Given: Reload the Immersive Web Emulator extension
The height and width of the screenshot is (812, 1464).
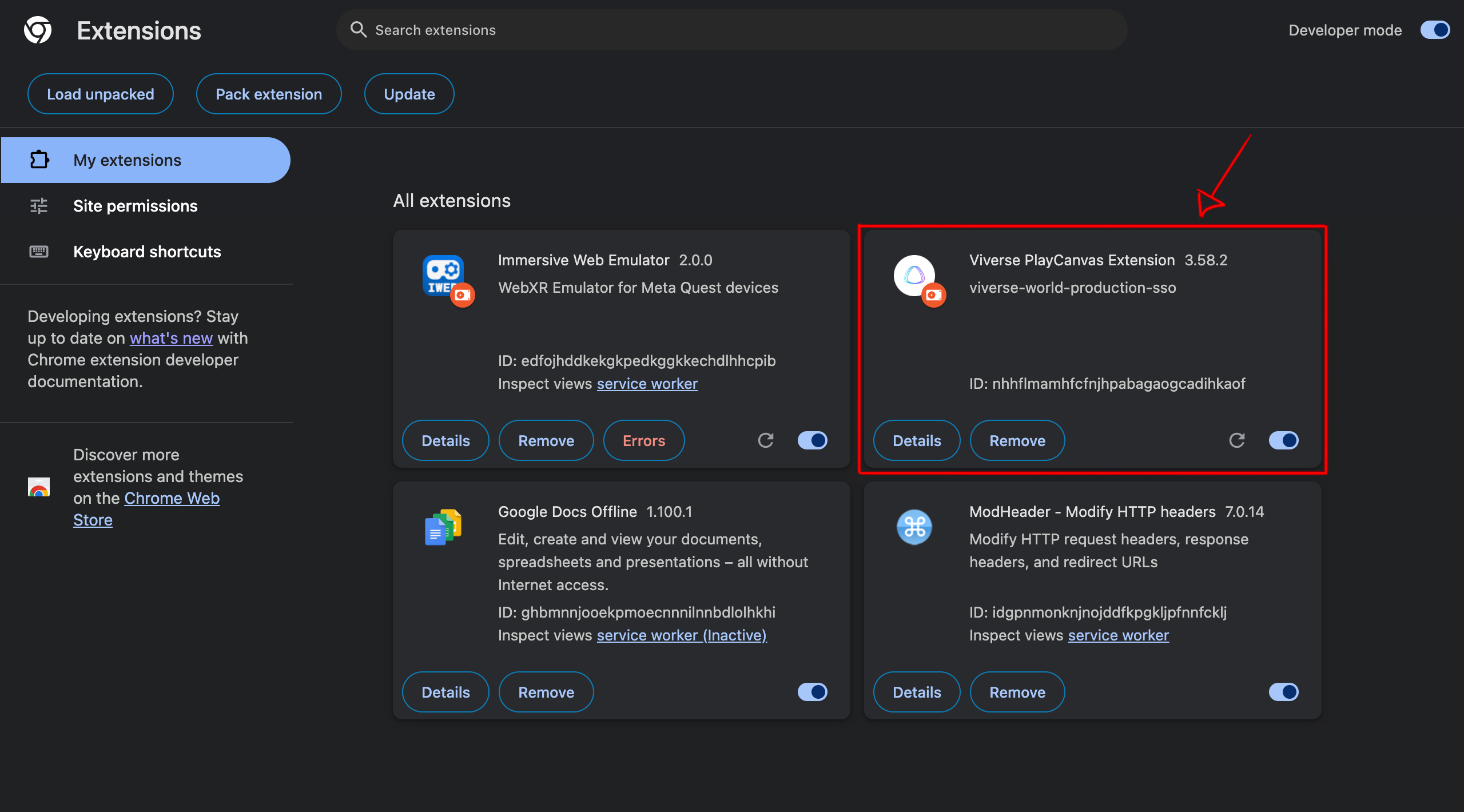Looking at the screenshot, I should point(765,440).
